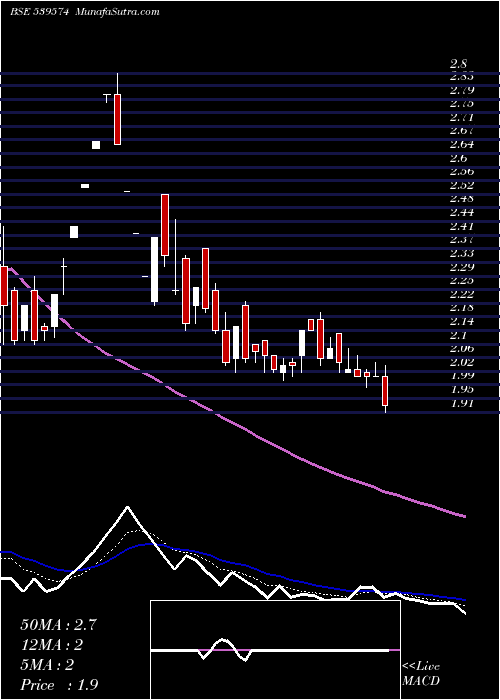Click the 2.22 price axis label
Viewport: 500px width, 700px height.
coord(462,294)
